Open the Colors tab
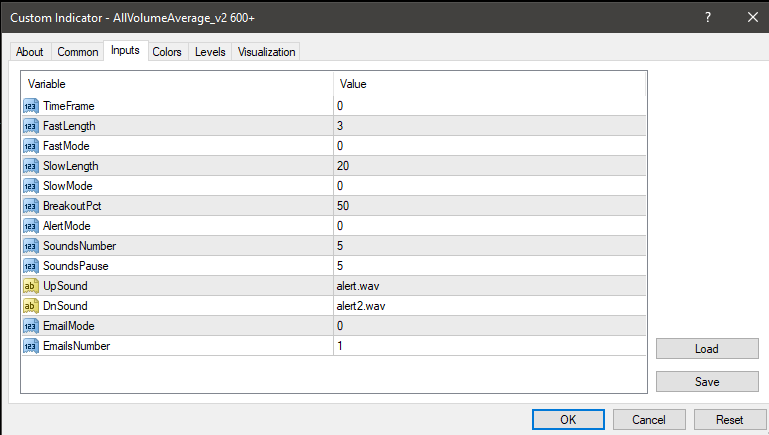Image resolution: width=769 pixels, height=435 pixels. coord(167,52)
